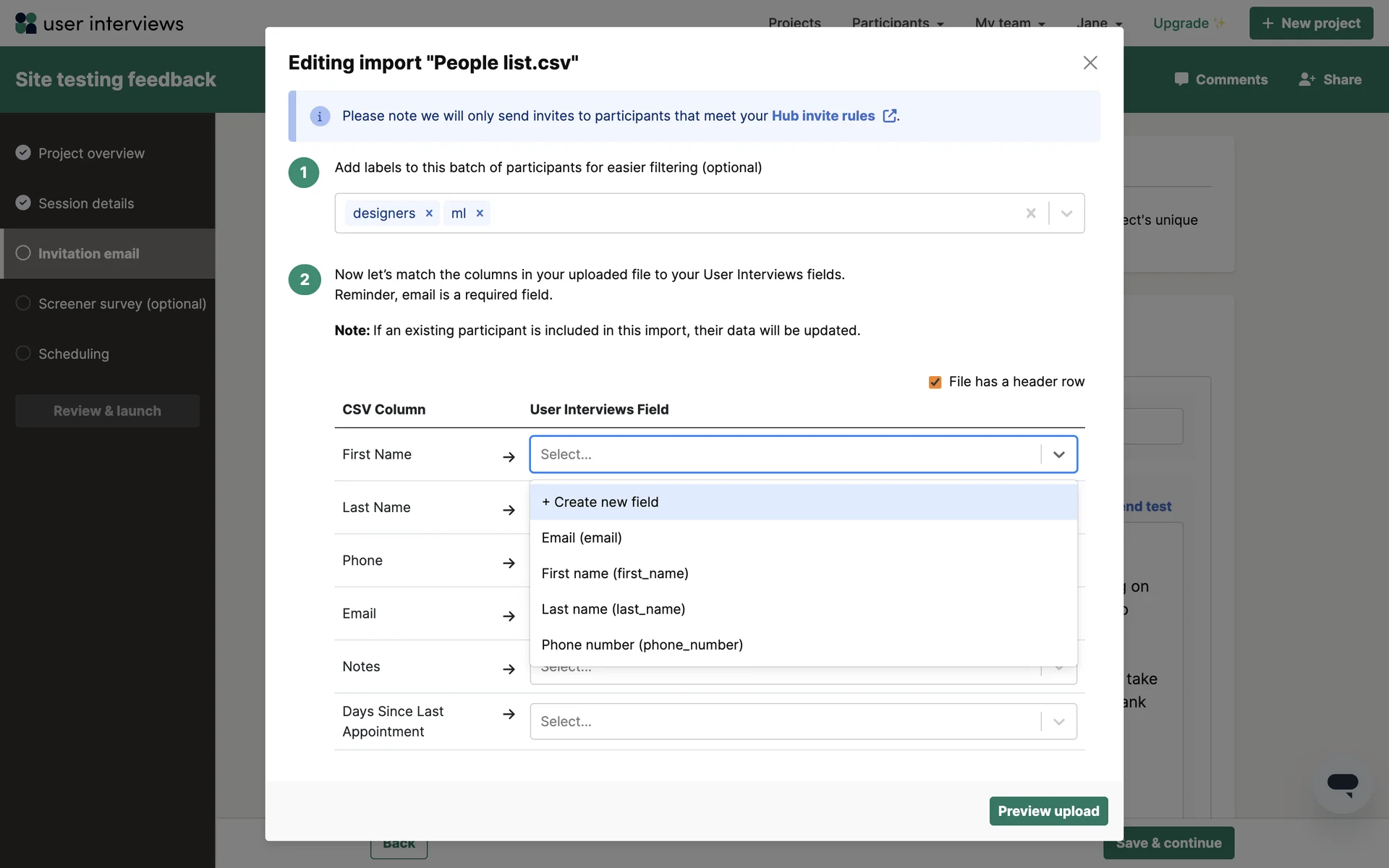Open the Hub invite rules link
Screen dimensions: 1389x868
(823, 116)
